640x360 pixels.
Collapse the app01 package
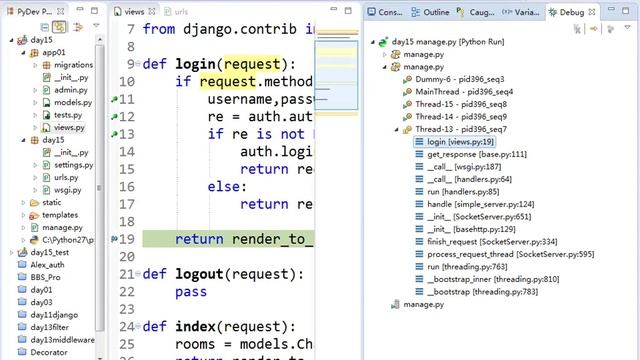[24, 53]
